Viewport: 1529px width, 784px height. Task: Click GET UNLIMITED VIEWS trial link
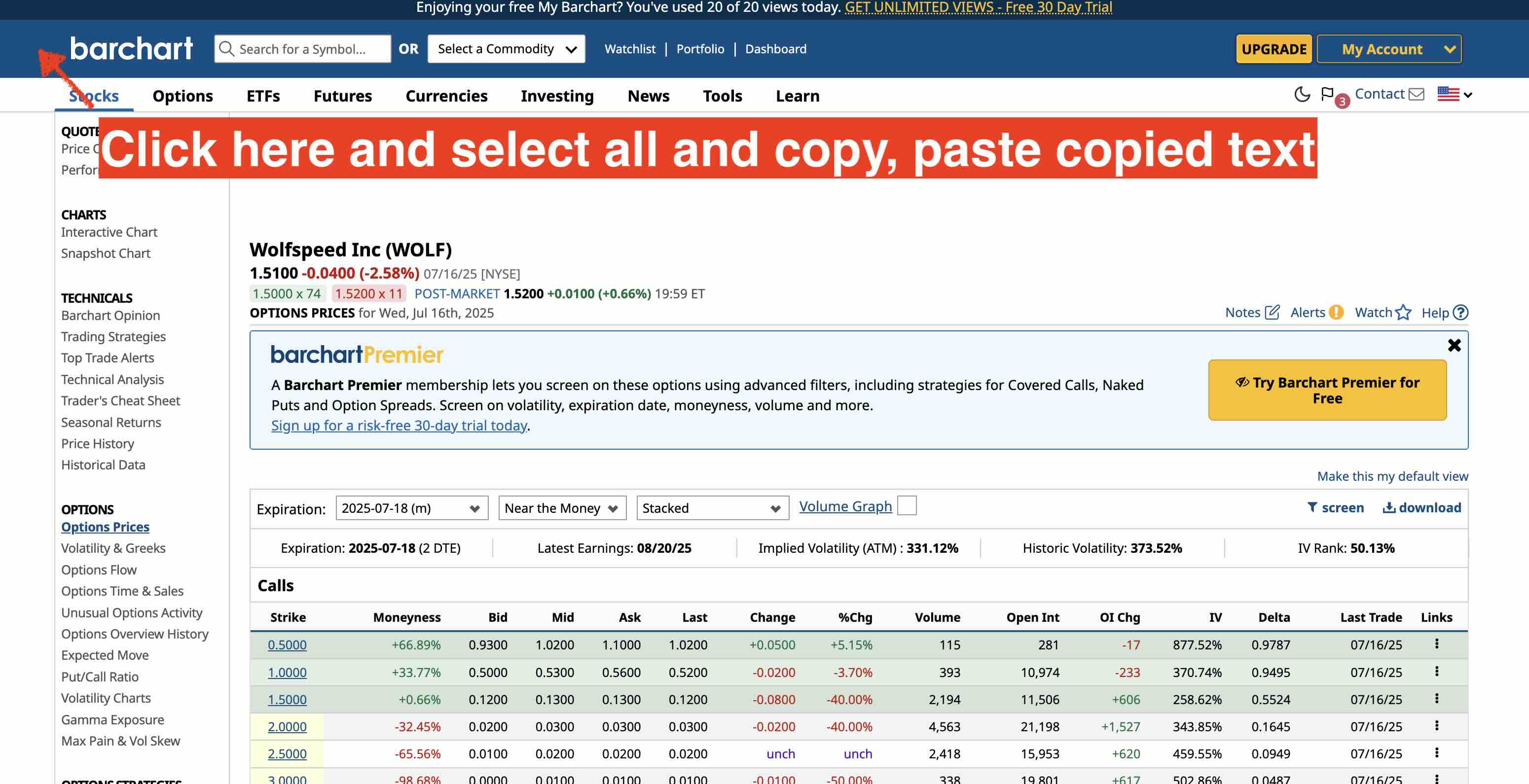point(978,7)
